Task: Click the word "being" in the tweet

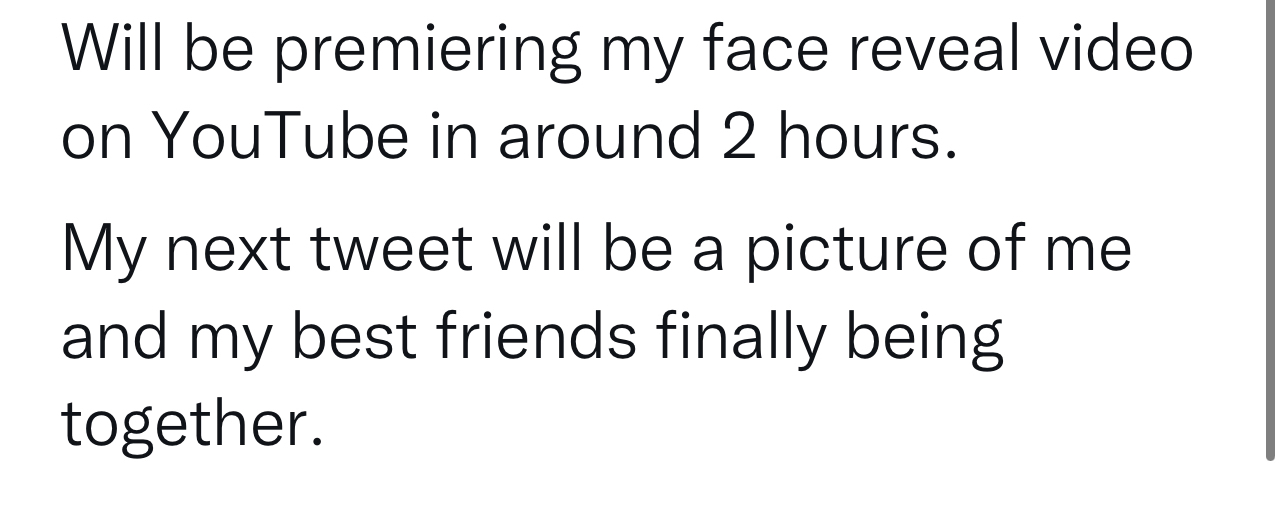Action: click(924, 338)
